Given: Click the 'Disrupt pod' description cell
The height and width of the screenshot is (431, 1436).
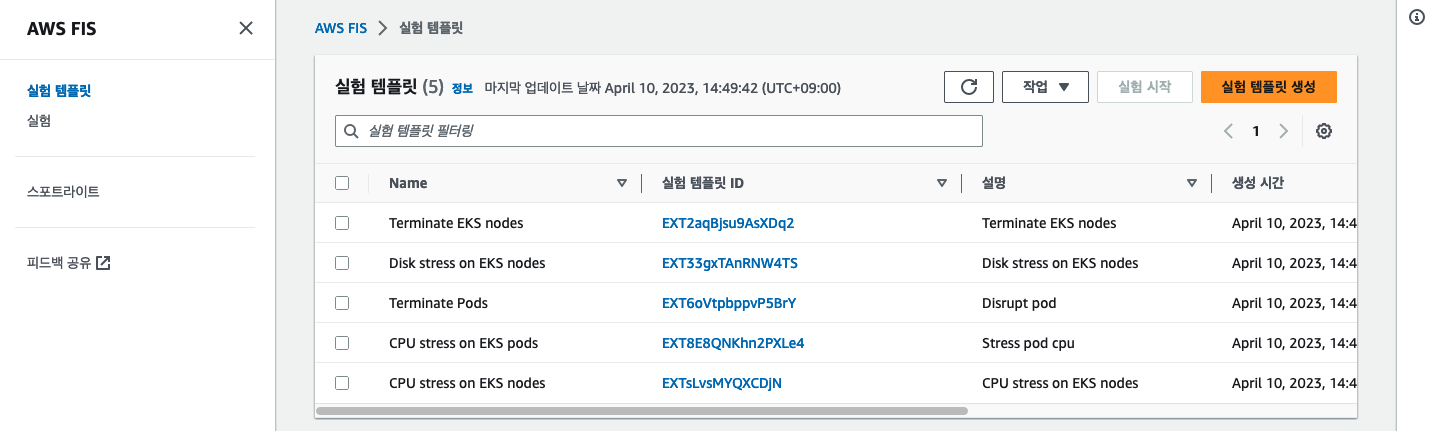Looking at the screenshot, I should point(1019,303).
